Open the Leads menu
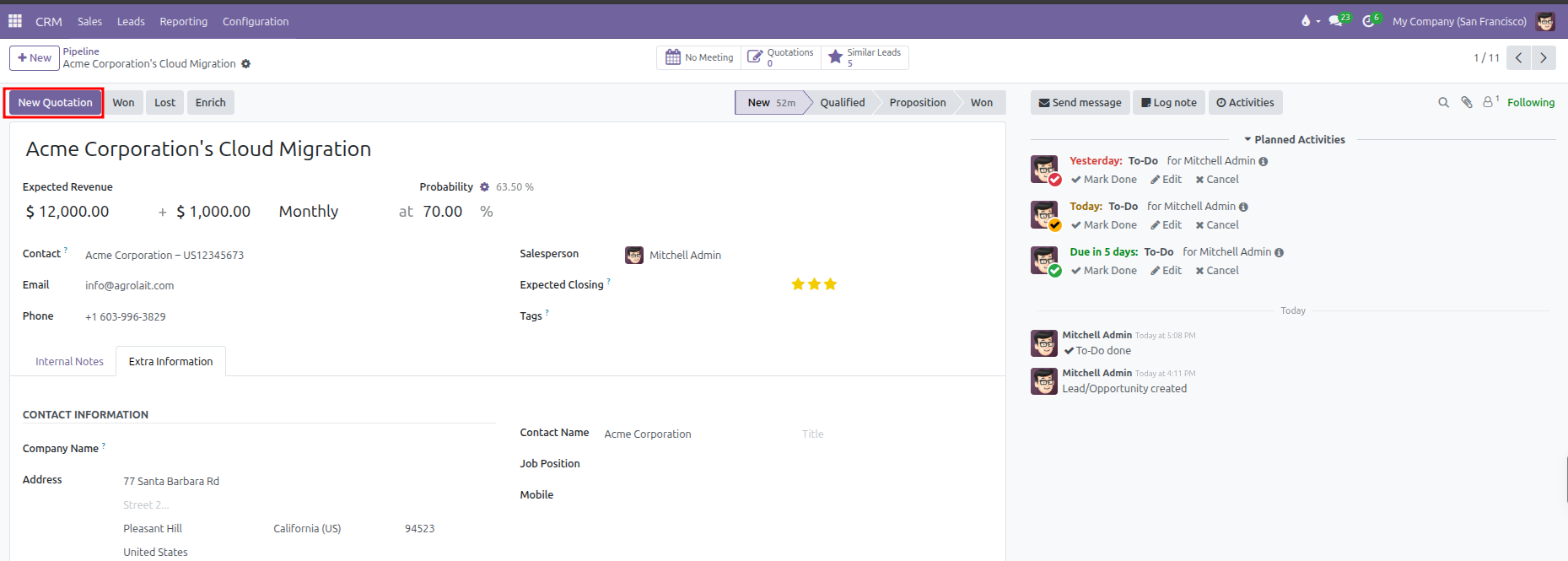 pos(131,21)
